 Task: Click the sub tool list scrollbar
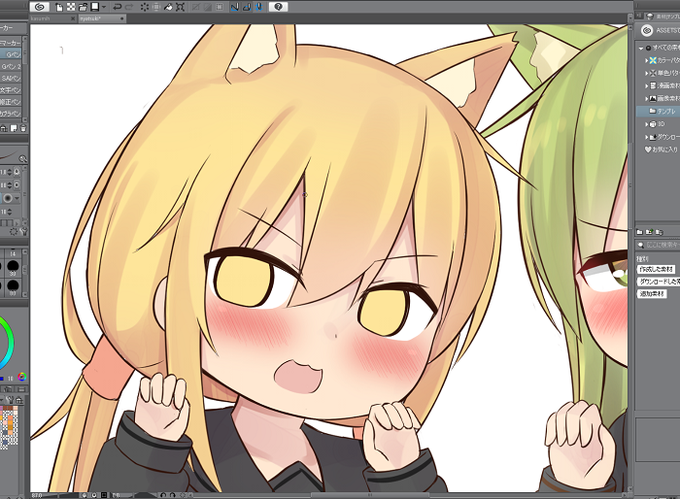(25, 78)
